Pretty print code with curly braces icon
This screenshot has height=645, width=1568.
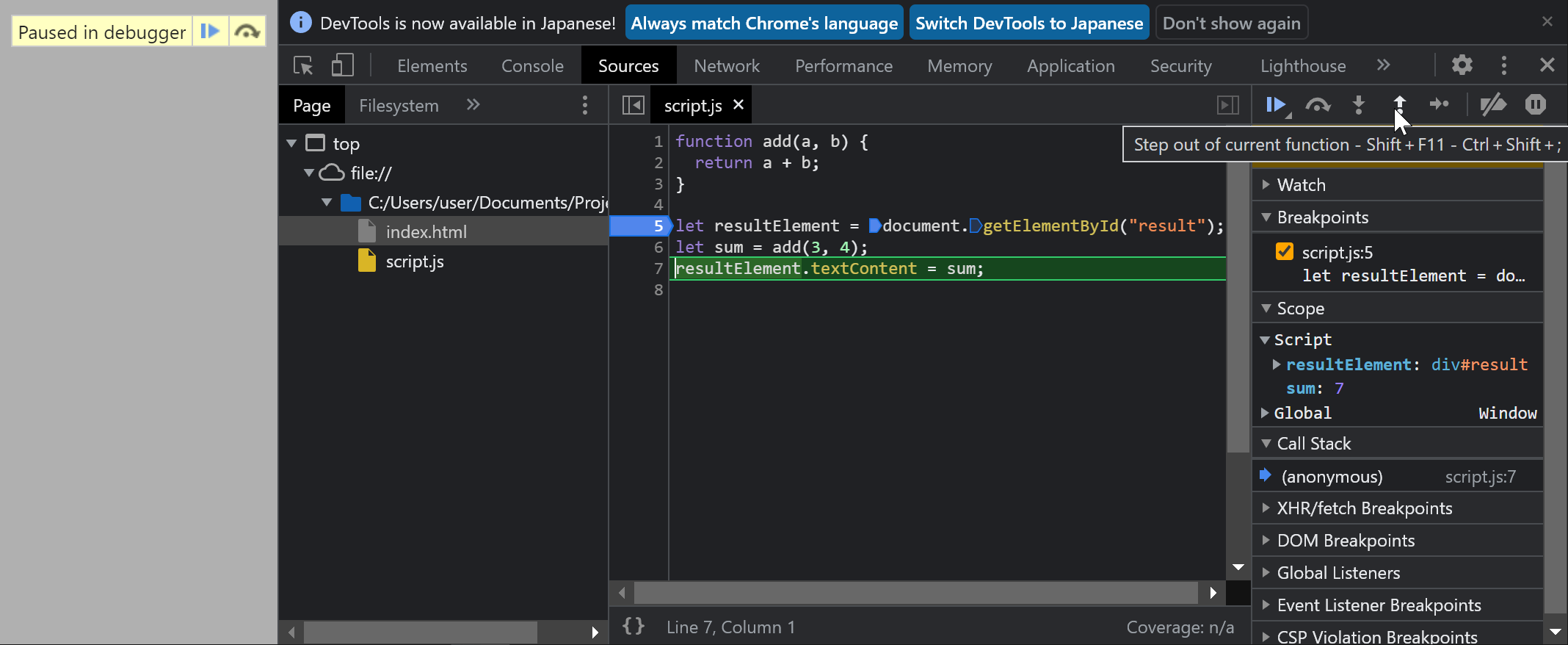(x=633, y=627)
